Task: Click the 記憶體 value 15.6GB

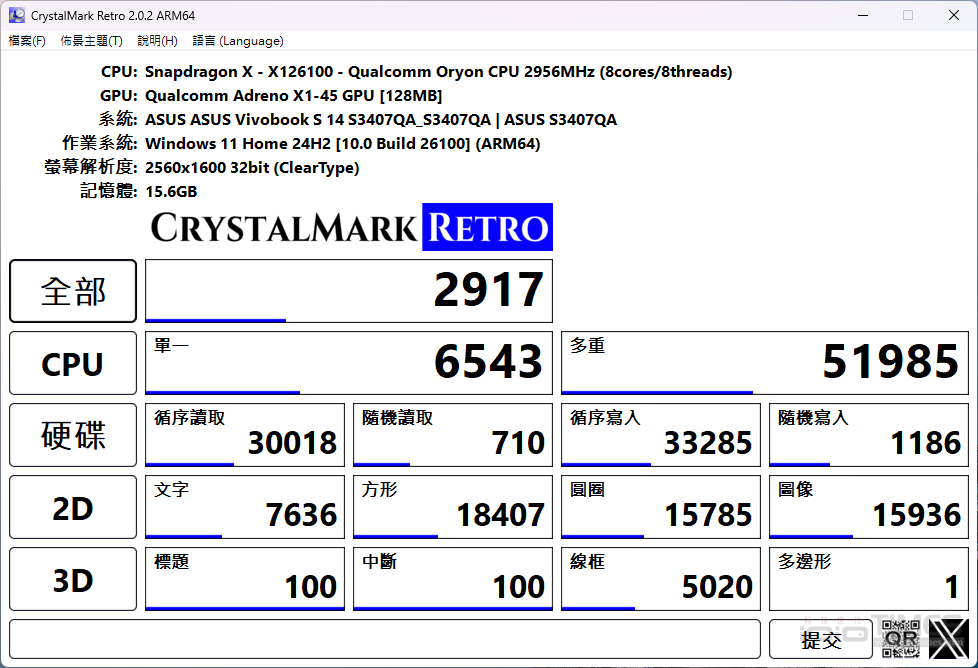Action: (x=171, y=191)
